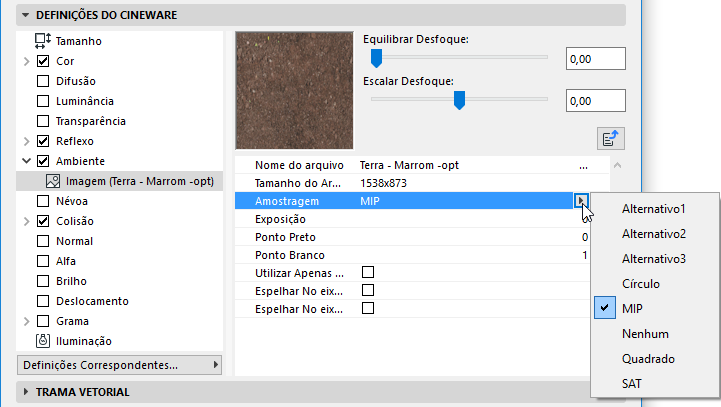
Task: Open the Amostragem dropdown arrow
Action: point(581,201)
